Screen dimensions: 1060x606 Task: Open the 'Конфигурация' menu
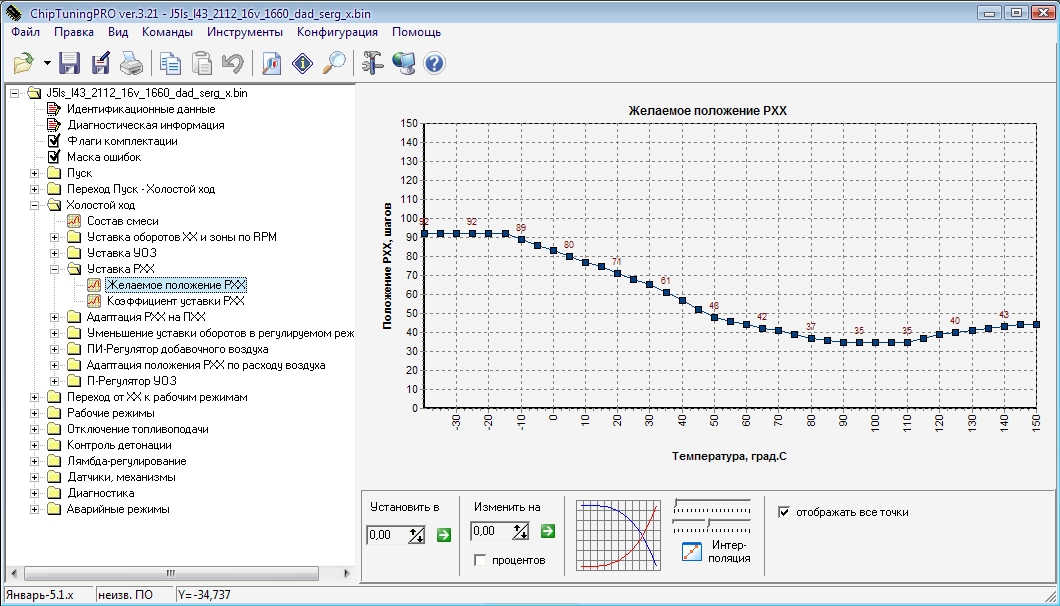click(x=337, y=32)
